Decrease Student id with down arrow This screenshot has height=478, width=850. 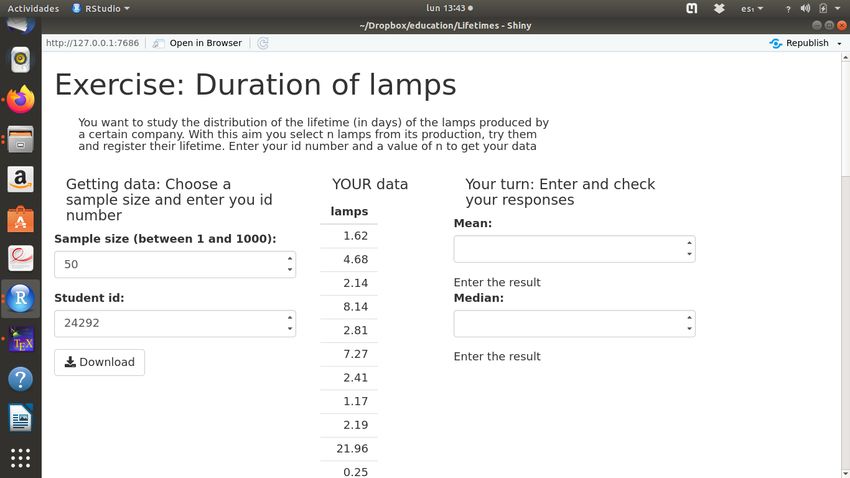coord(289,328)
